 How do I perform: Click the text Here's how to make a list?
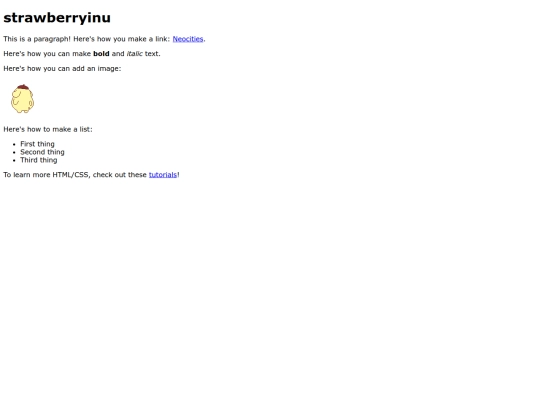pos(48,129)
